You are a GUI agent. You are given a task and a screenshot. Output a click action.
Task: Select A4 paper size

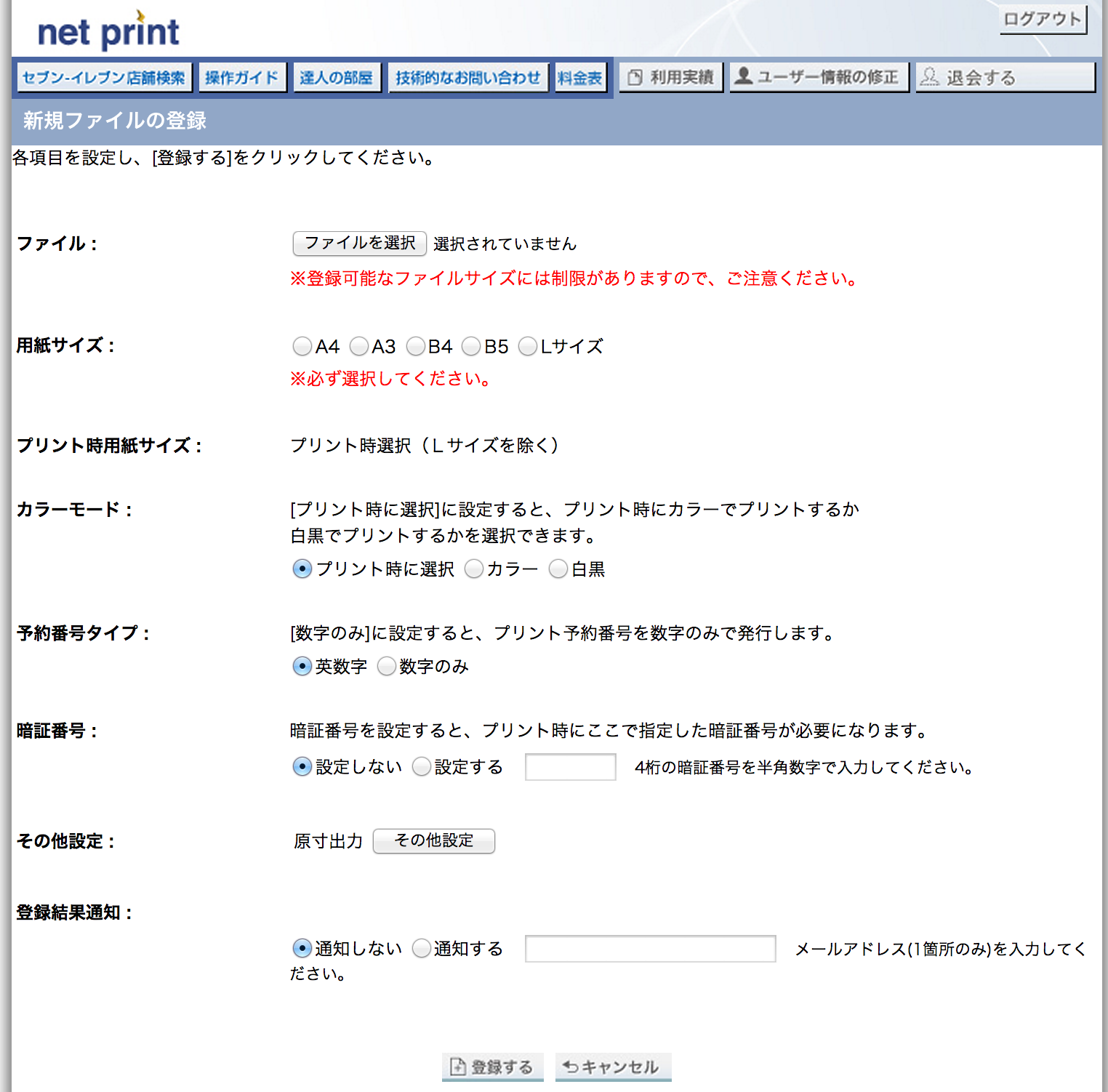click(x=302, y=347)
